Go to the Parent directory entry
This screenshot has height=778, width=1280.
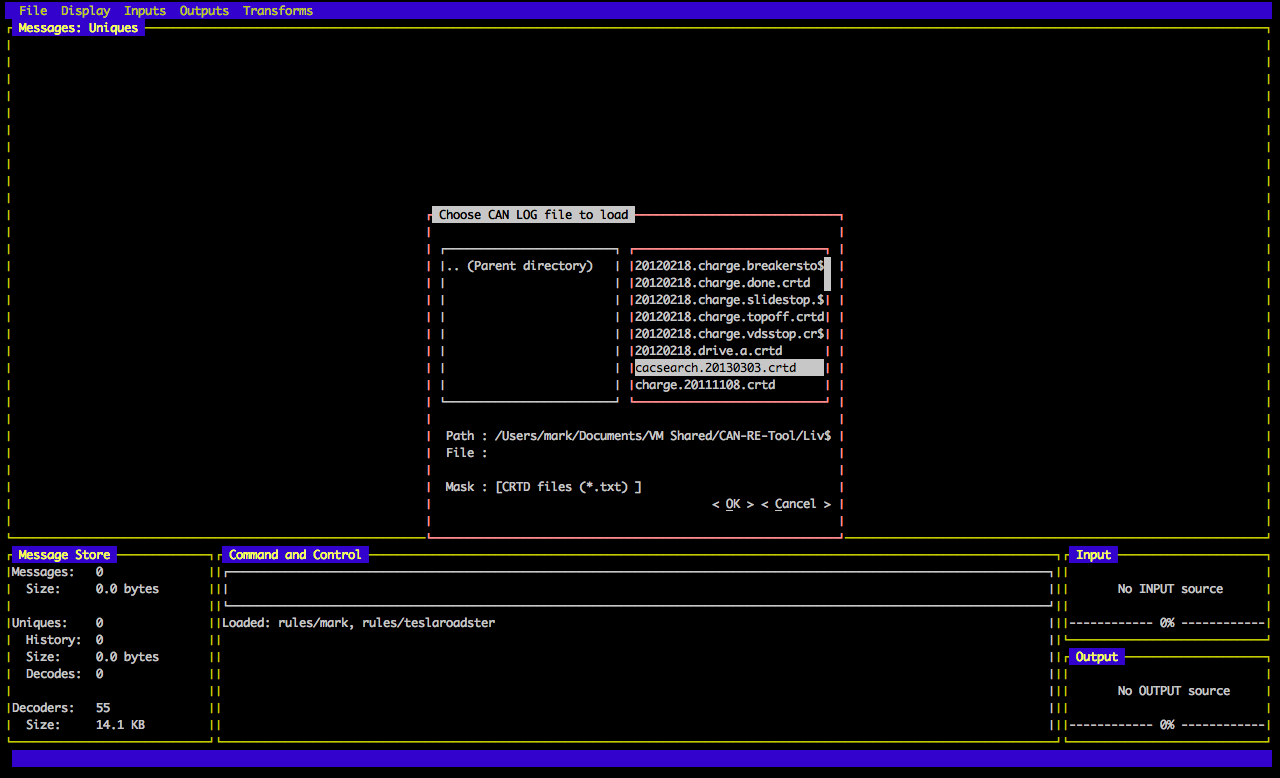519,266
